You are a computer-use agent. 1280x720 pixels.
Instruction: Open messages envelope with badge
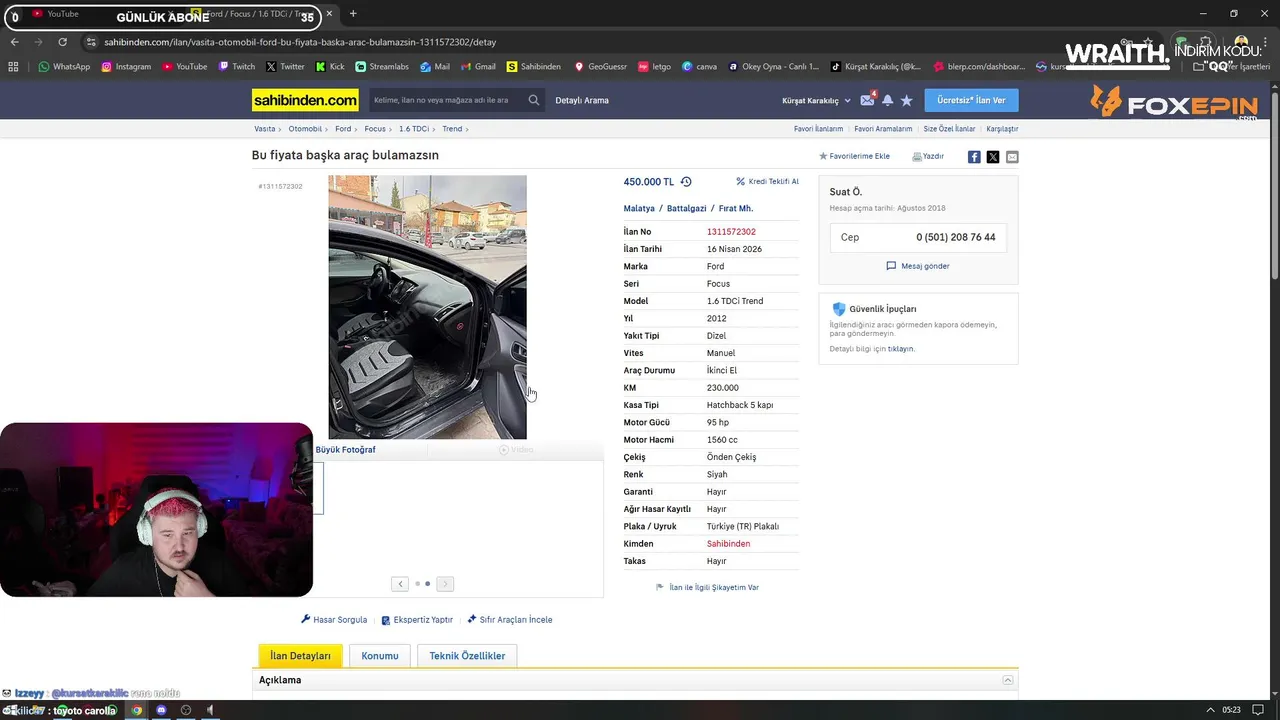868,100
